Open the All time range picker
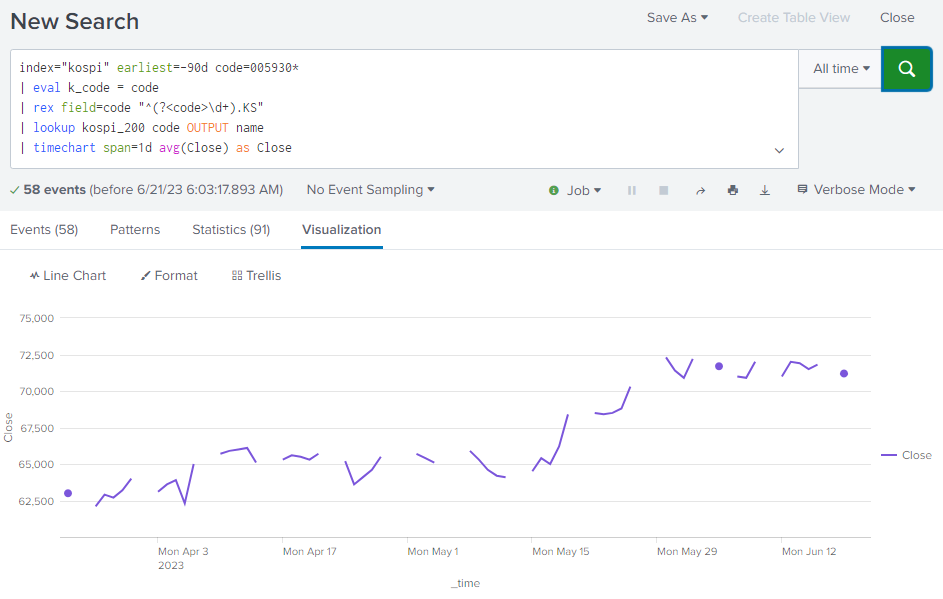 (841, 69)
